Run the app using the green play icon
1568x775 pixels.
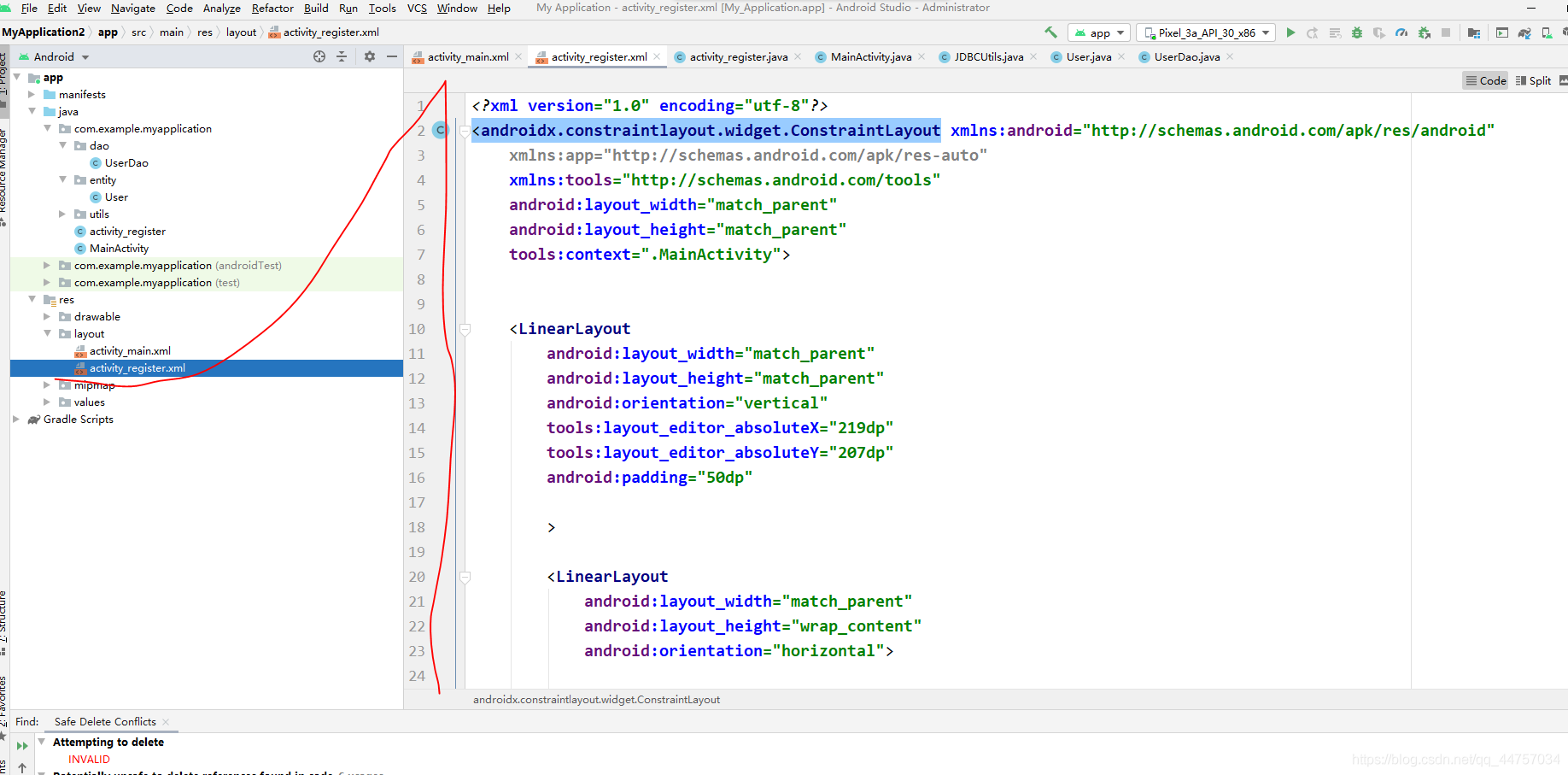1290,32
